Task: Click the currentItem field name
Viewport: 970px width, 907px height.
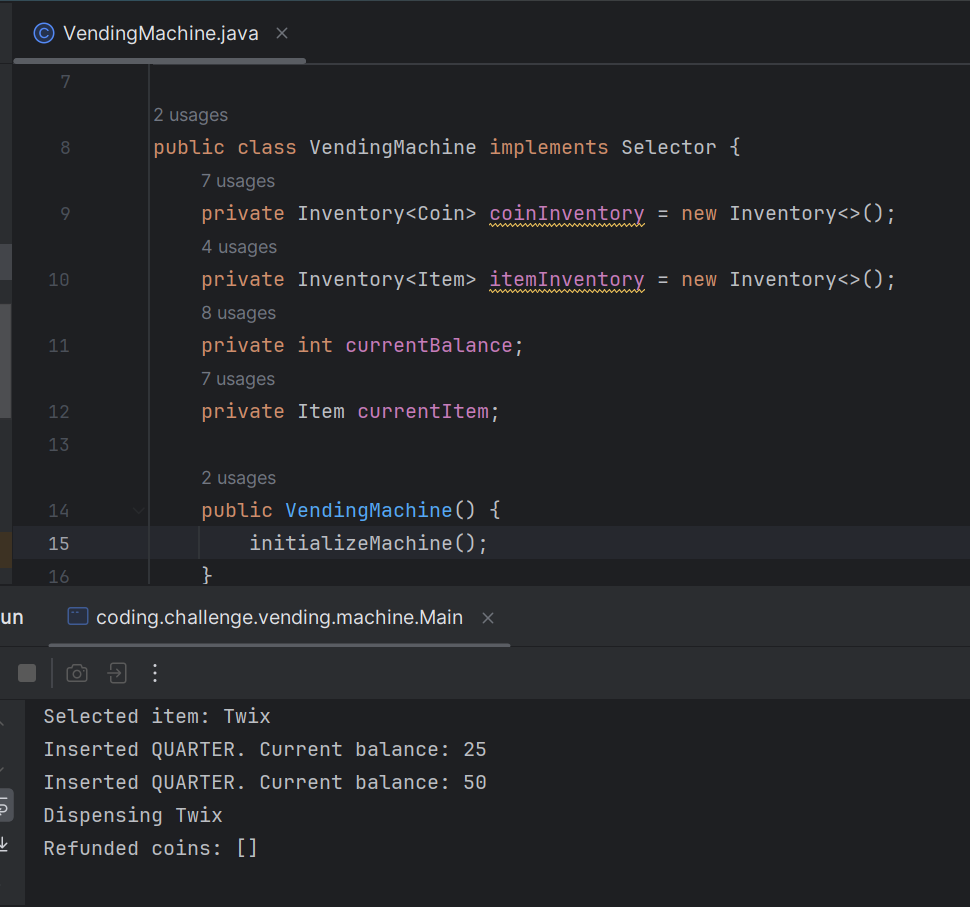Action: pyautogui.click(x=423, y=411)
